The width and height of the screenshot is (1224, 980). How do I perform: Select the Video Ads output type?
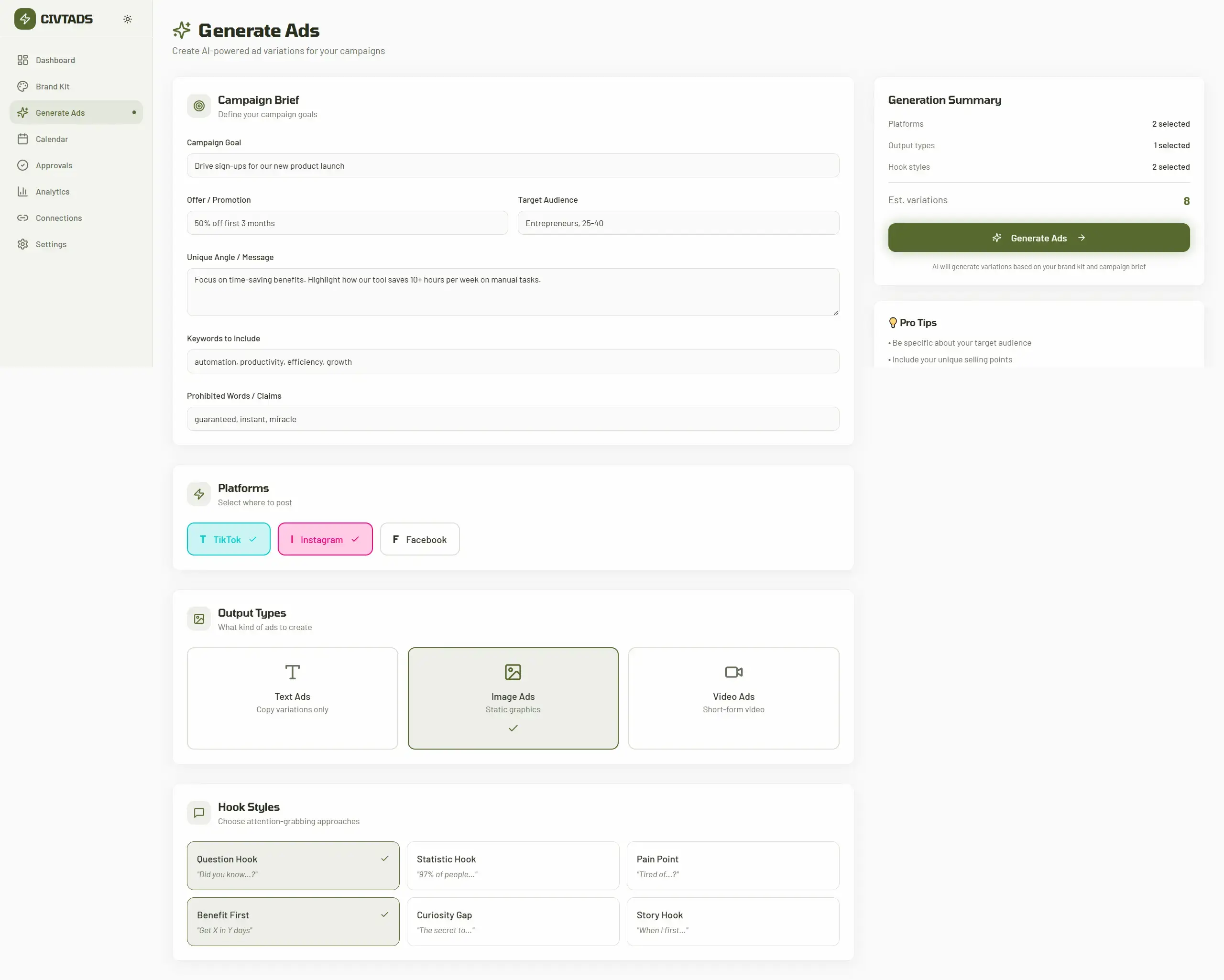coord(733,698)
